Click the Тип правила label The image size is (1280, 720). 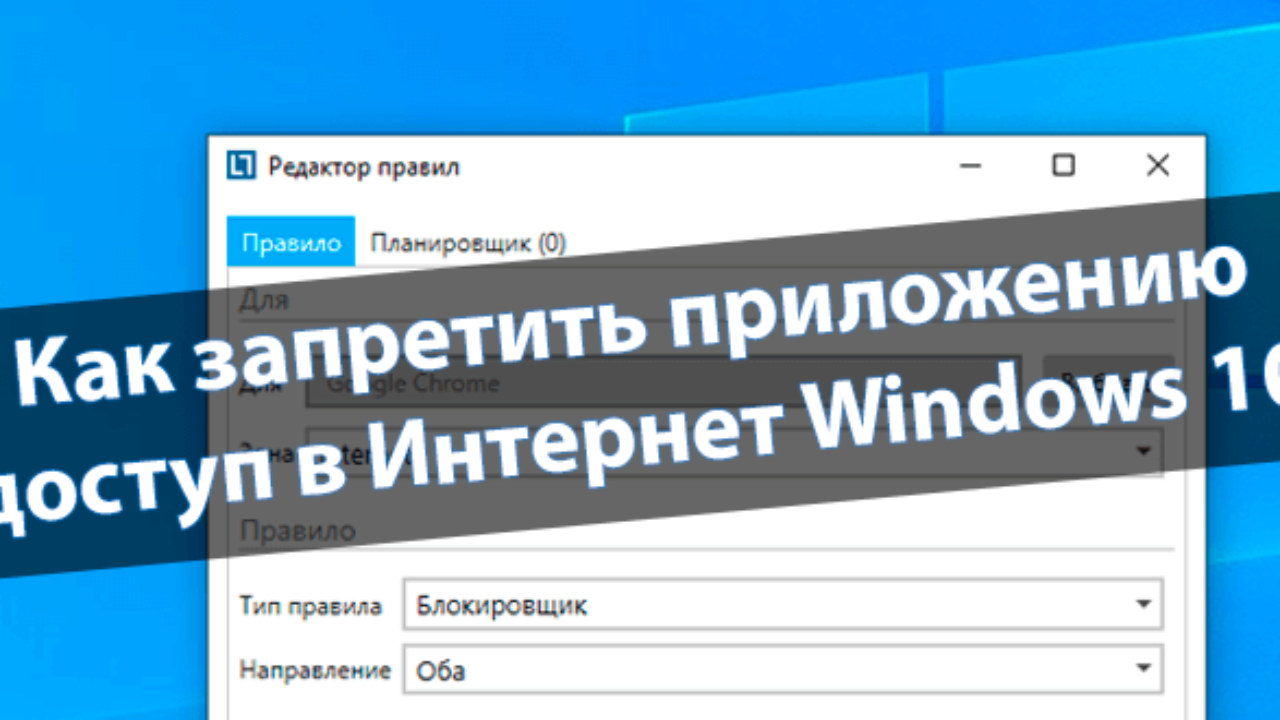click(x=311, y=605)
